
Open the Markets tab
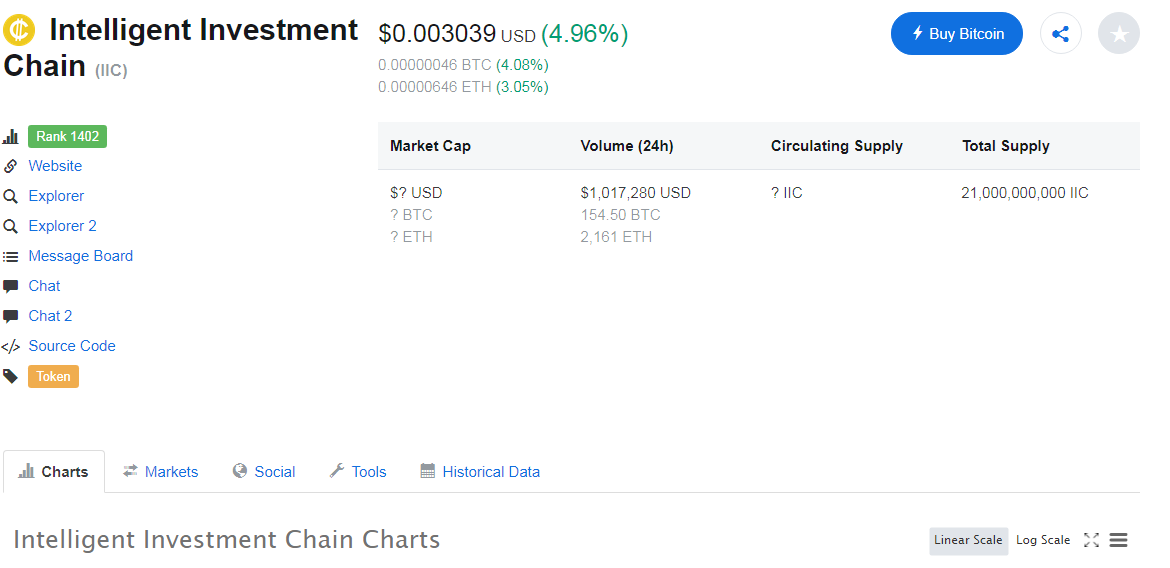pyautogui.click(x=161, y=472)
